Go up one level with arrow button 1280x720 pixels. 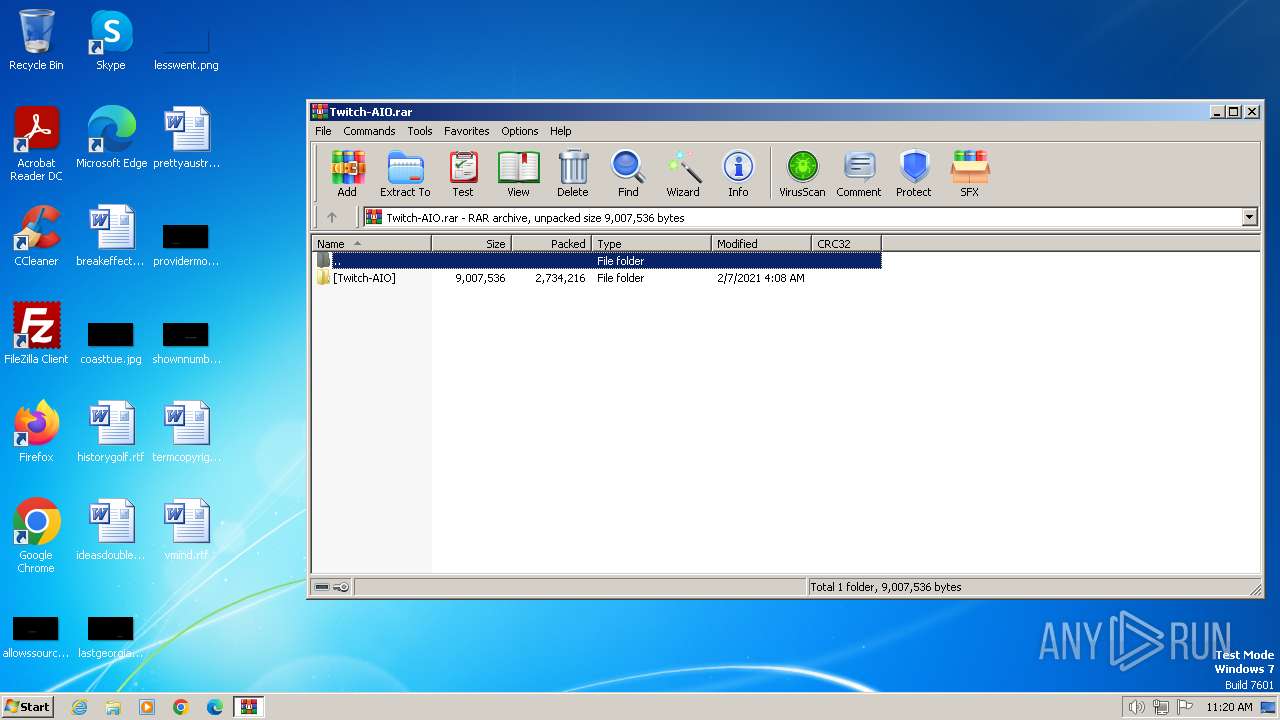point(332,217)
